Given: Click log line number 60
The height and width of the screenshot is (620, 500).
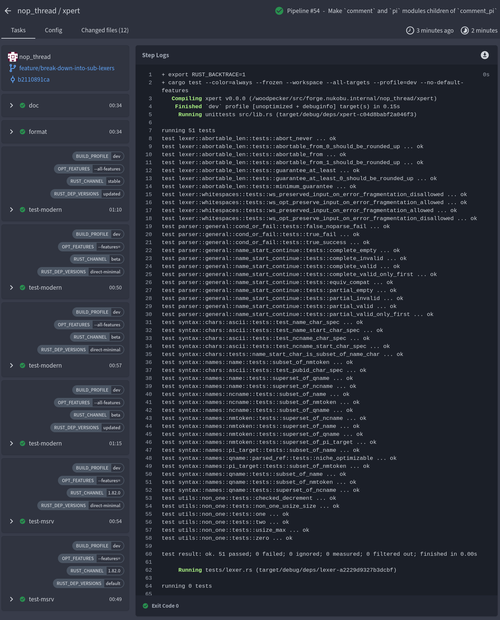Looking at the screenshot, I should tap(149, 554).
